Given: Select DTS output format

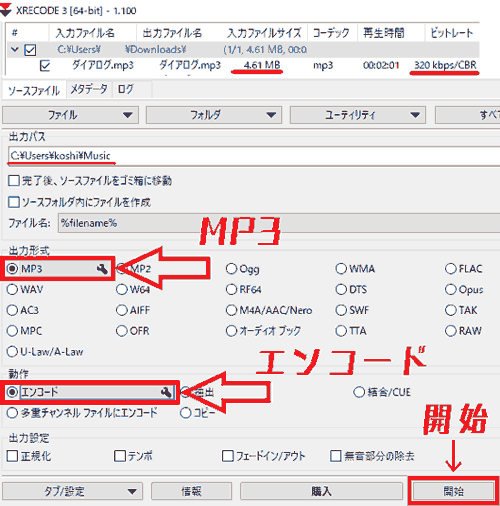Looking at the screenshot, I should [341, 289].
